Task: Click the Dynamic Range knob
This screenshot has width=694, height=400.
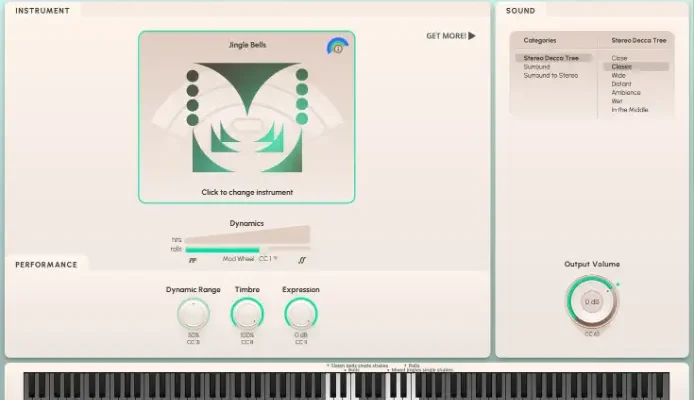Action: click(193, 314)
